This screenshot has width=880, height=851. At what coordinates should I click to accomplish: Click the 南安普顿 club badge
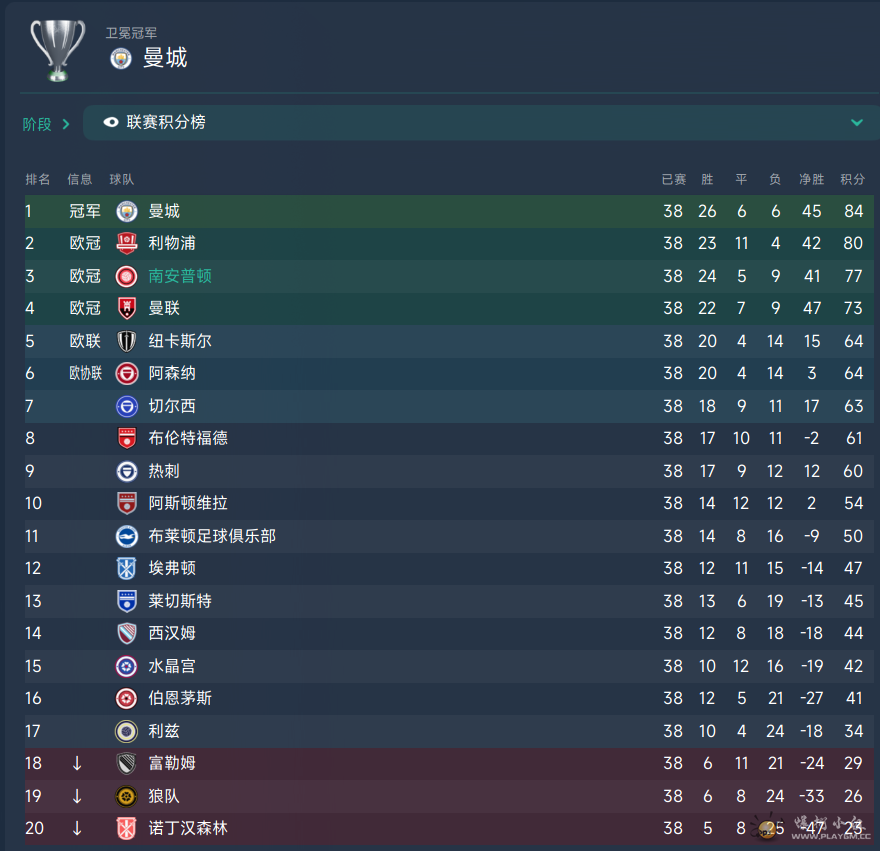tap(127, 276)
